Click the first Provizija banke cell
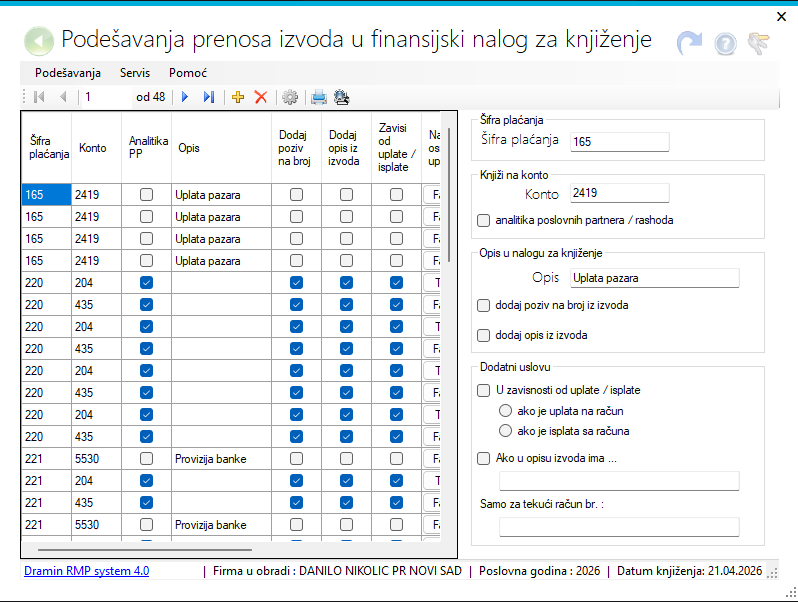The image size is (798, 602). click(x=221, y=458)
